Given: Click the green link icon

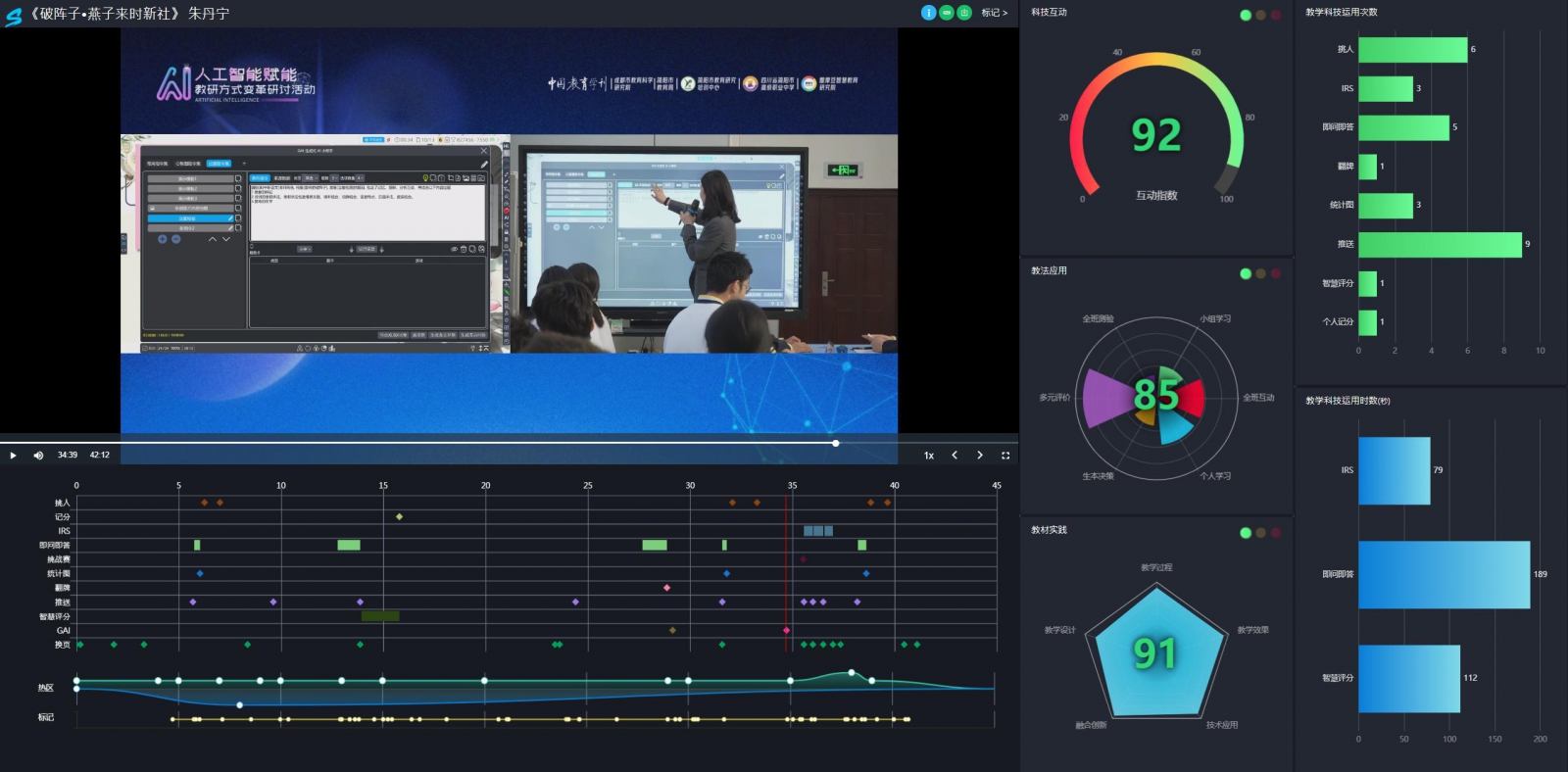Looking at the screenshot, I should 947,13.
